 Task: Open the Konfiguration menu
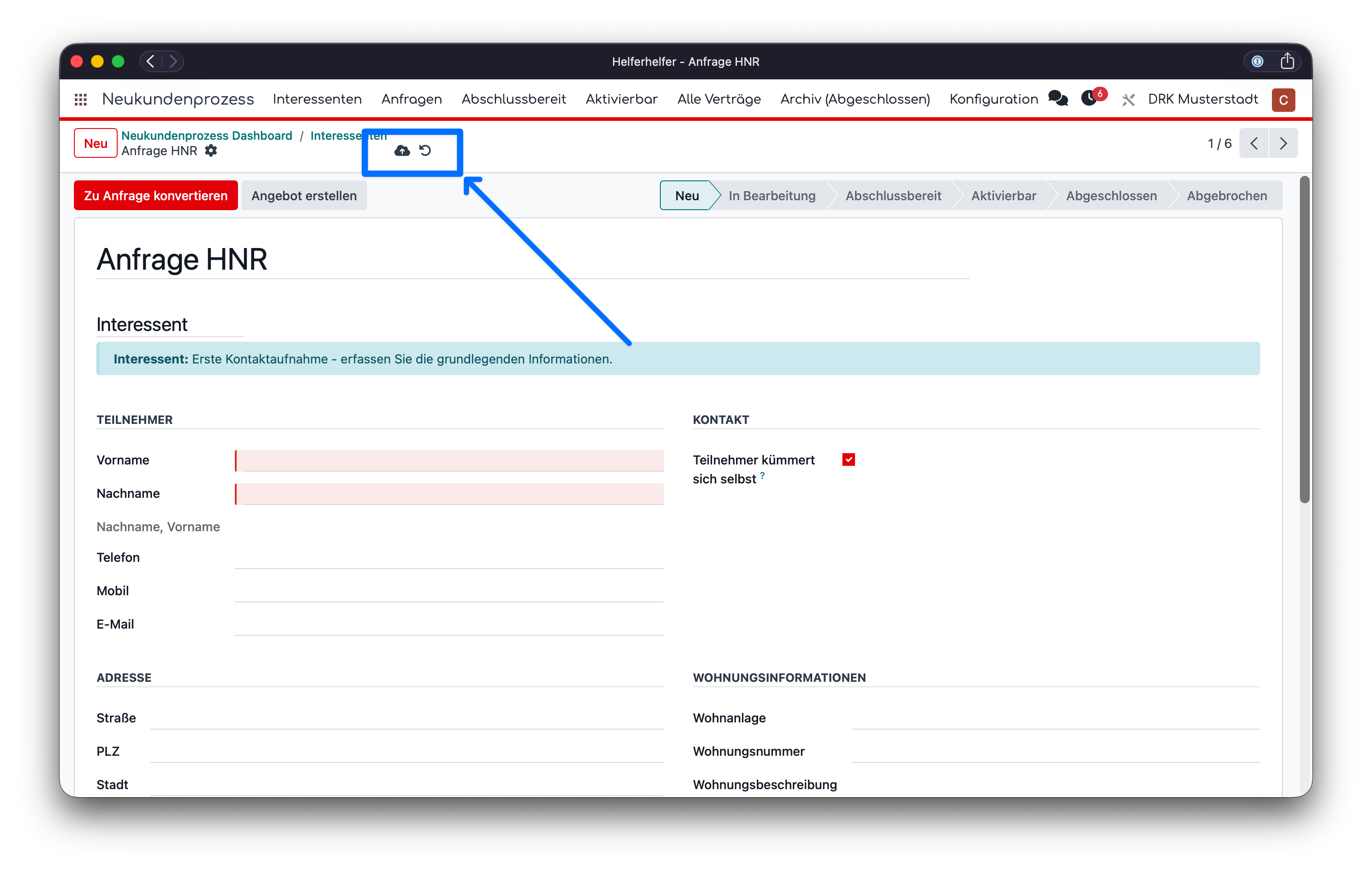point(994,99)
